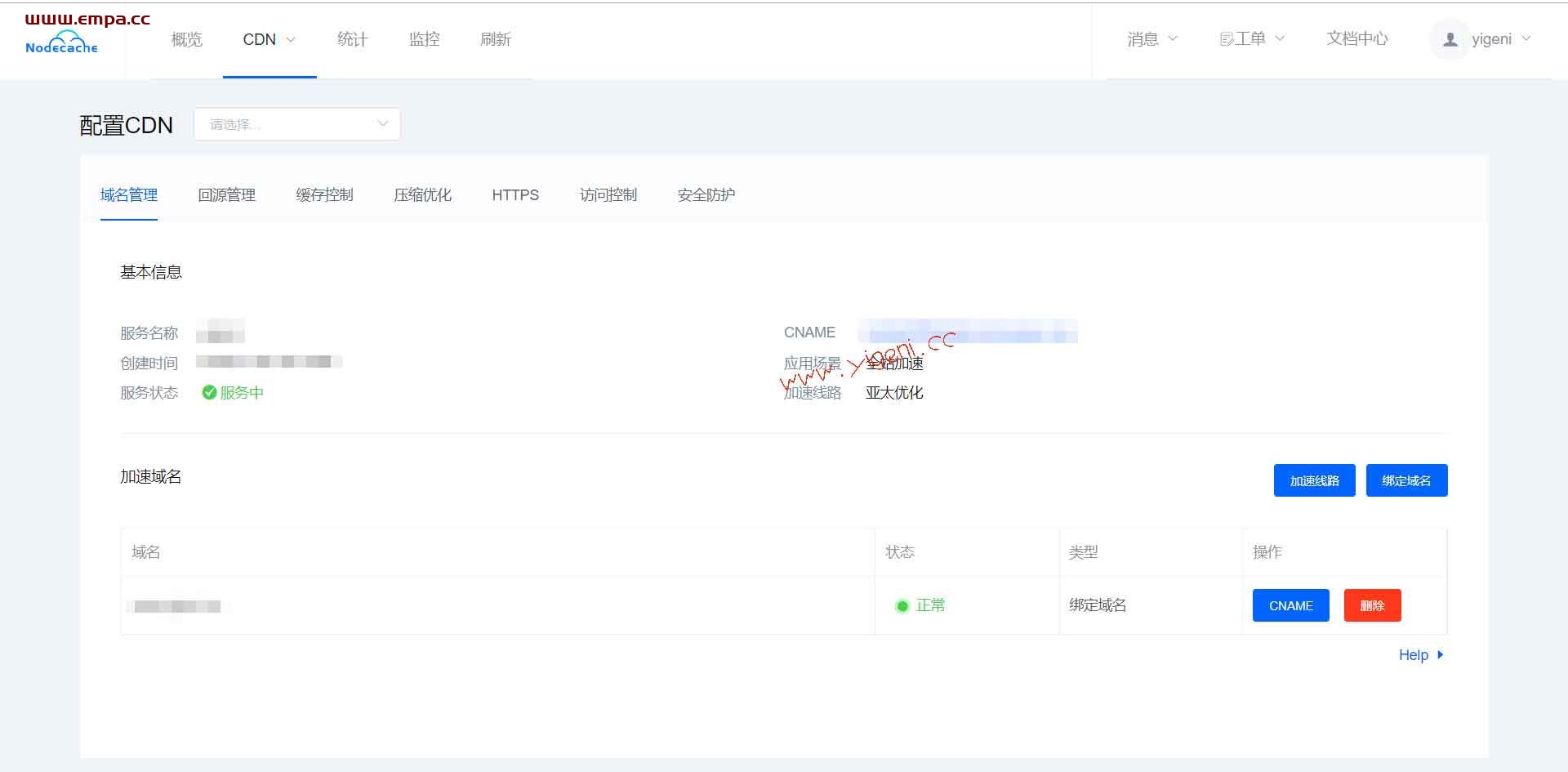Go to the 统计 statistics page
This screenshot has width=1568, height=772.
353,39
